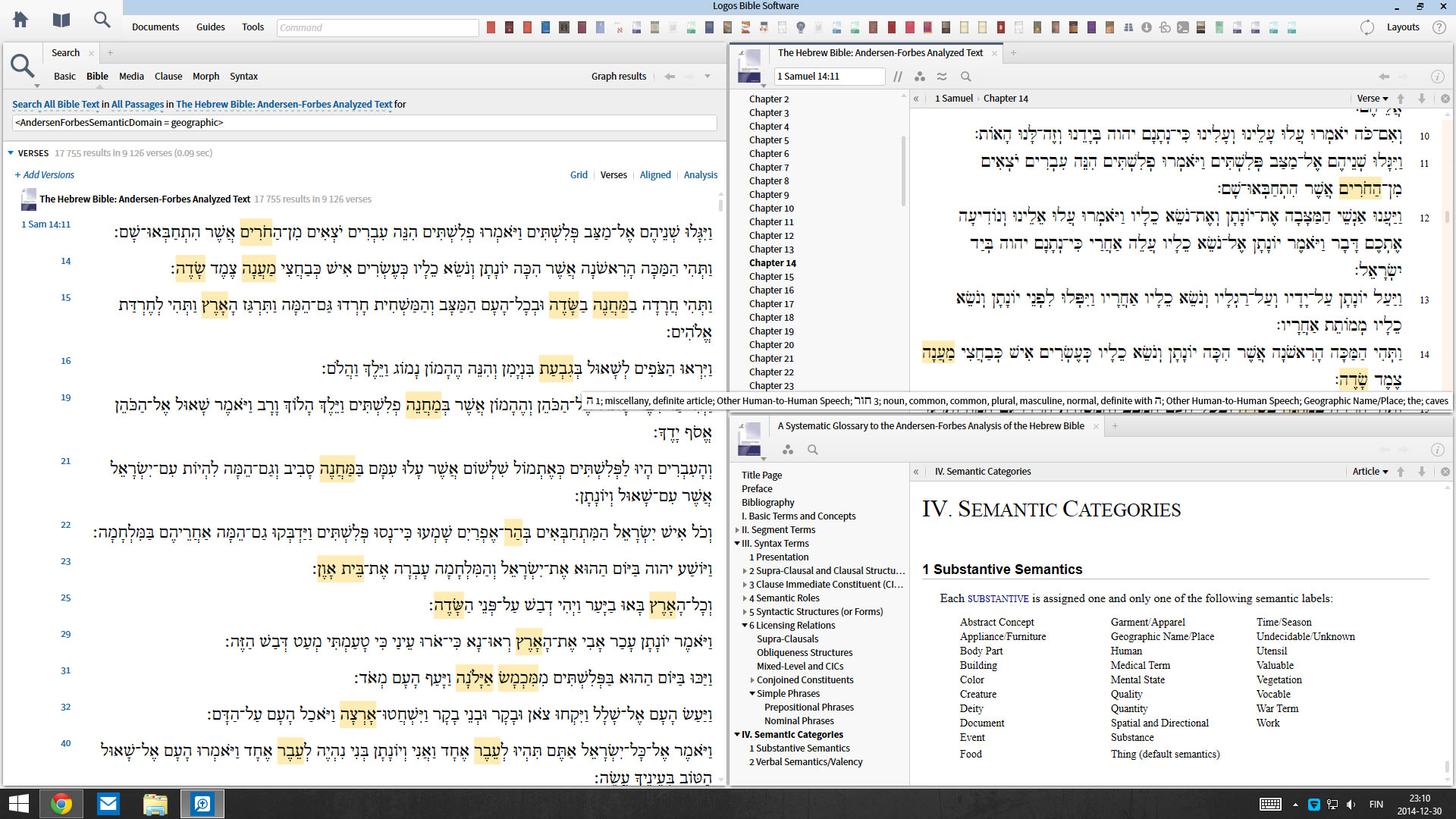1456x819 pixels.
Task: Click the 1 Samuel 14:11 reference box
Action: pos(830,77)
